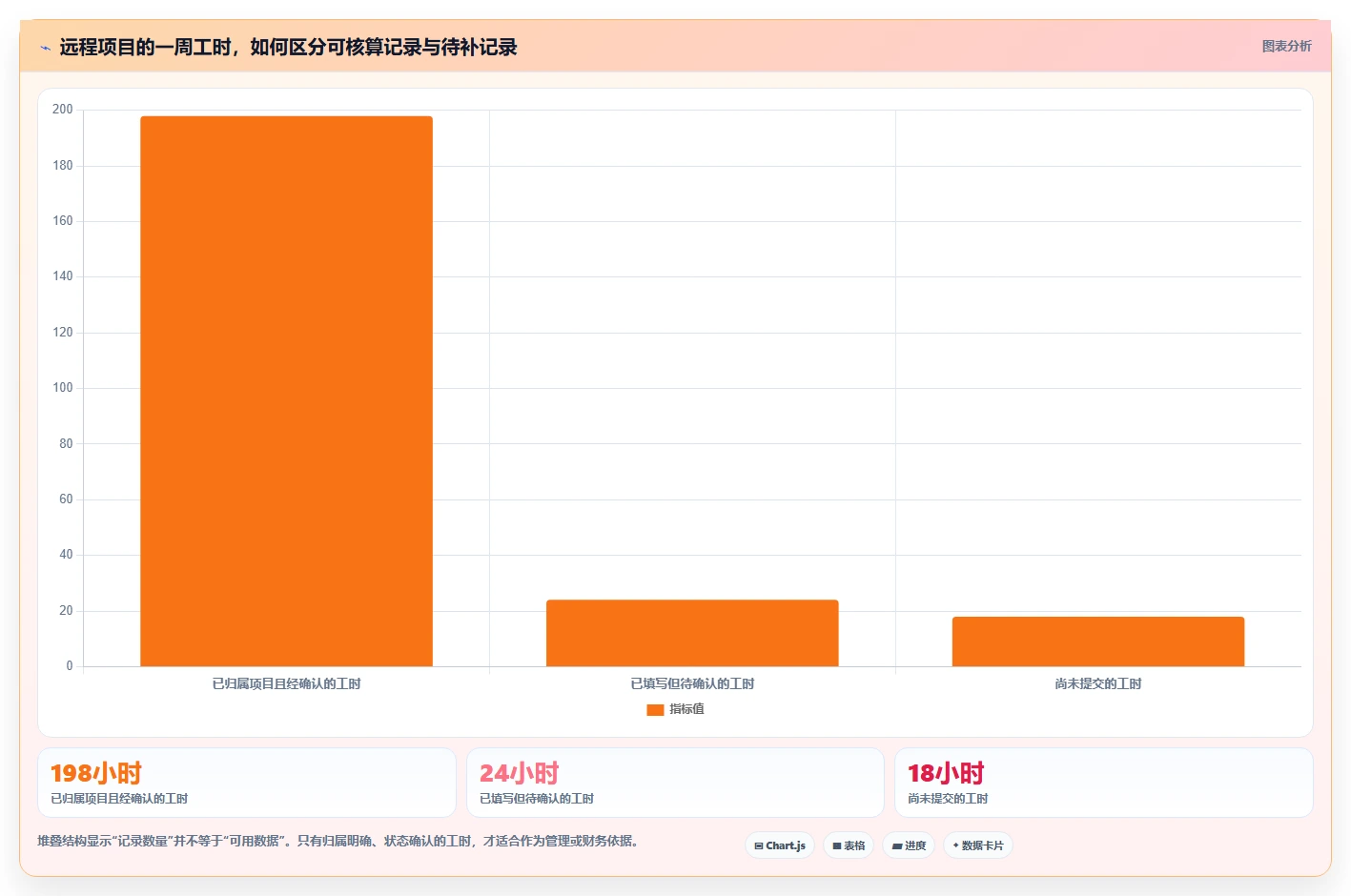Click axis label 尚未提交的工时 under chart

(x=1098, y=683)
